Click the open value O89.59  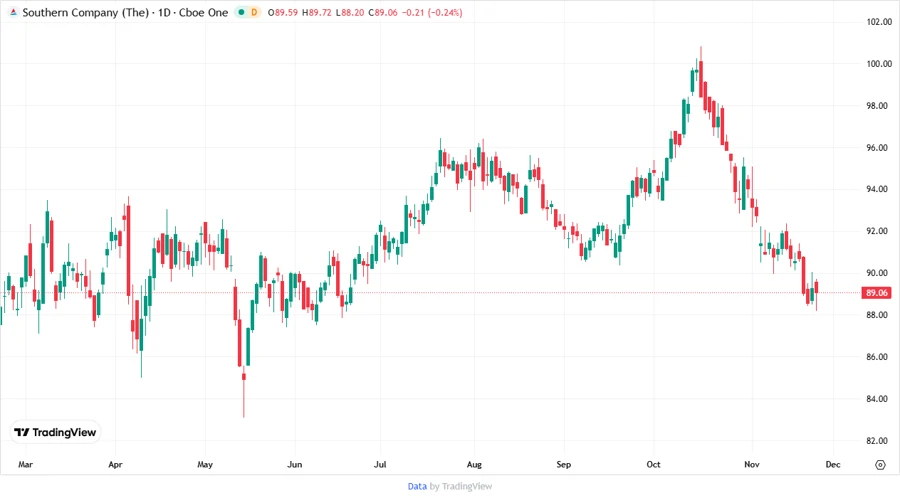click(x=283, y=12)
